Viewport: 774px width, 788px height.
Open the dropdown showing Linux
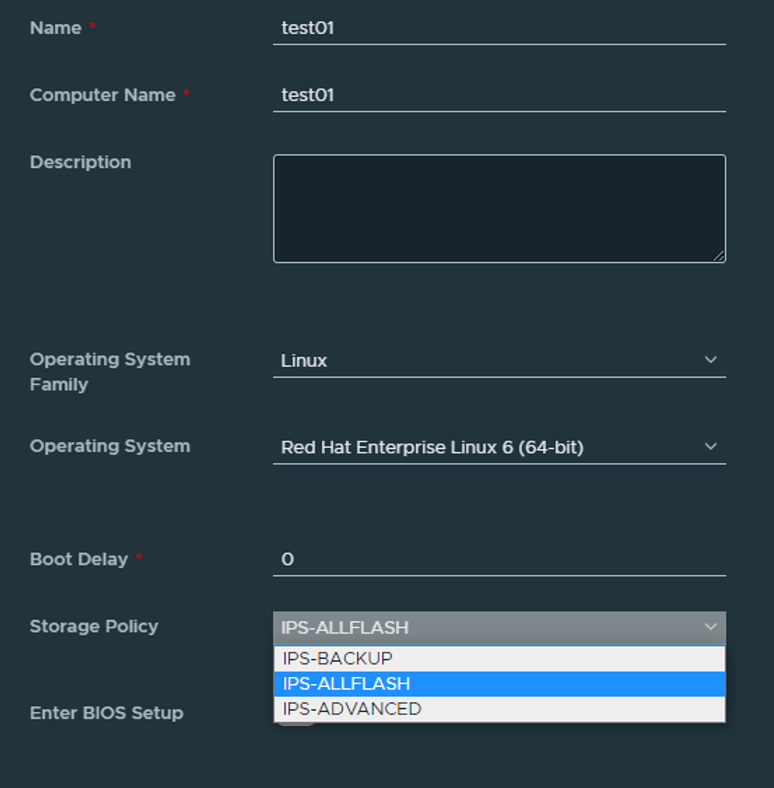click(x=499, y=360)
